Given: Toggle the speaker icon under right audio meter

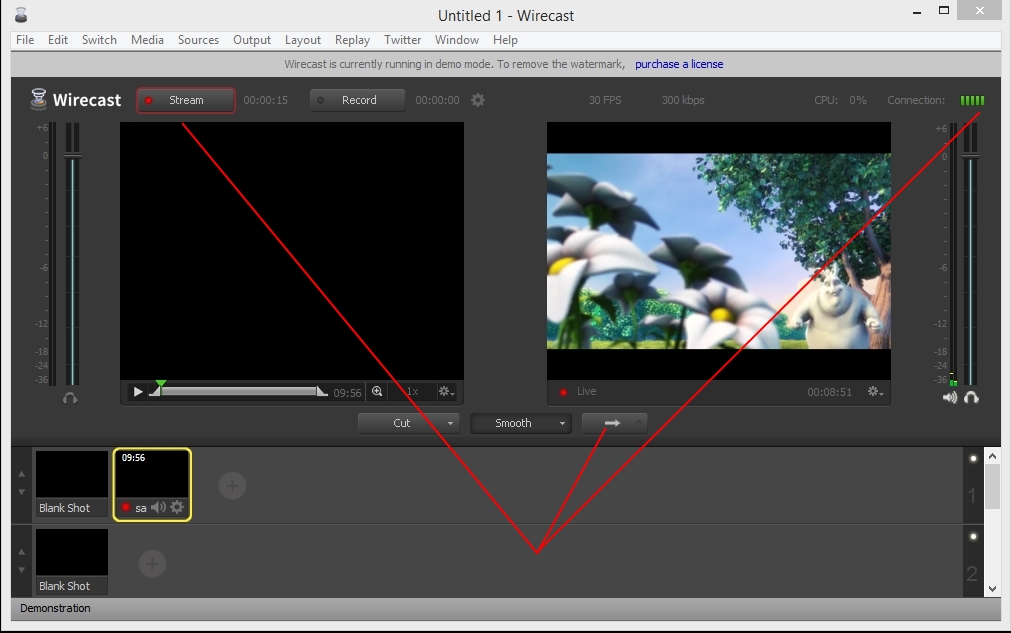Looking at the screenshot, I should 950,398.
